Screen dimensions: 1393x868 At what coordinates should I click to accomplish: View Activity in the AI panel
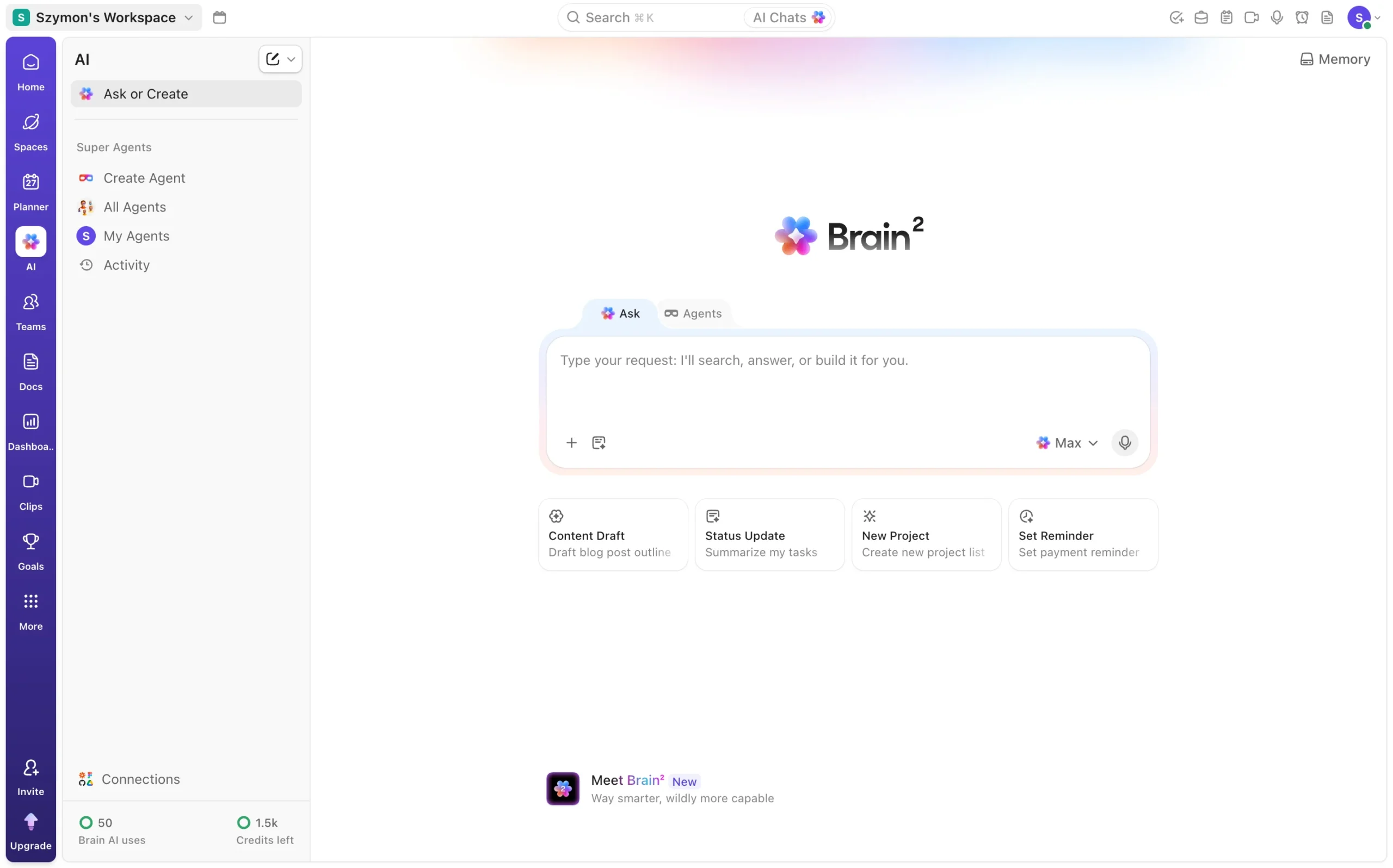pyautogui.click(x=186, y=265)
